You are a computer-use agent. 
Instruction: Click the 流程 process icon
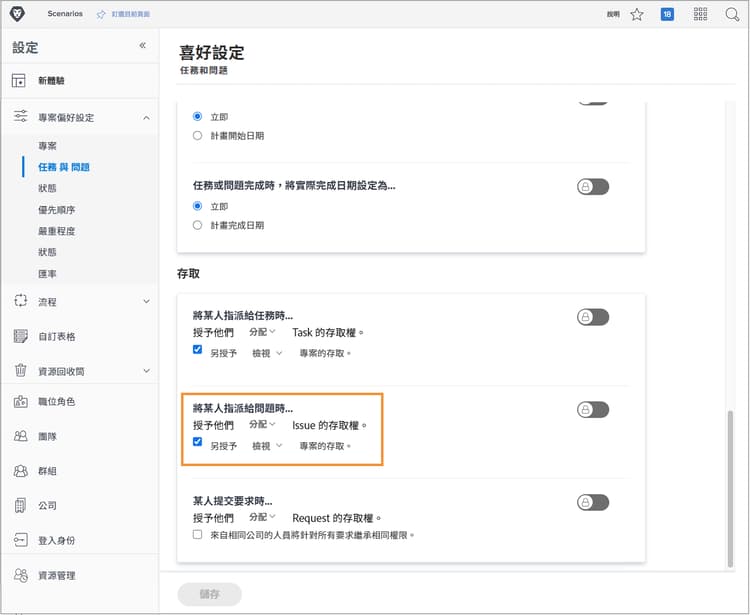tap(21, 301)
